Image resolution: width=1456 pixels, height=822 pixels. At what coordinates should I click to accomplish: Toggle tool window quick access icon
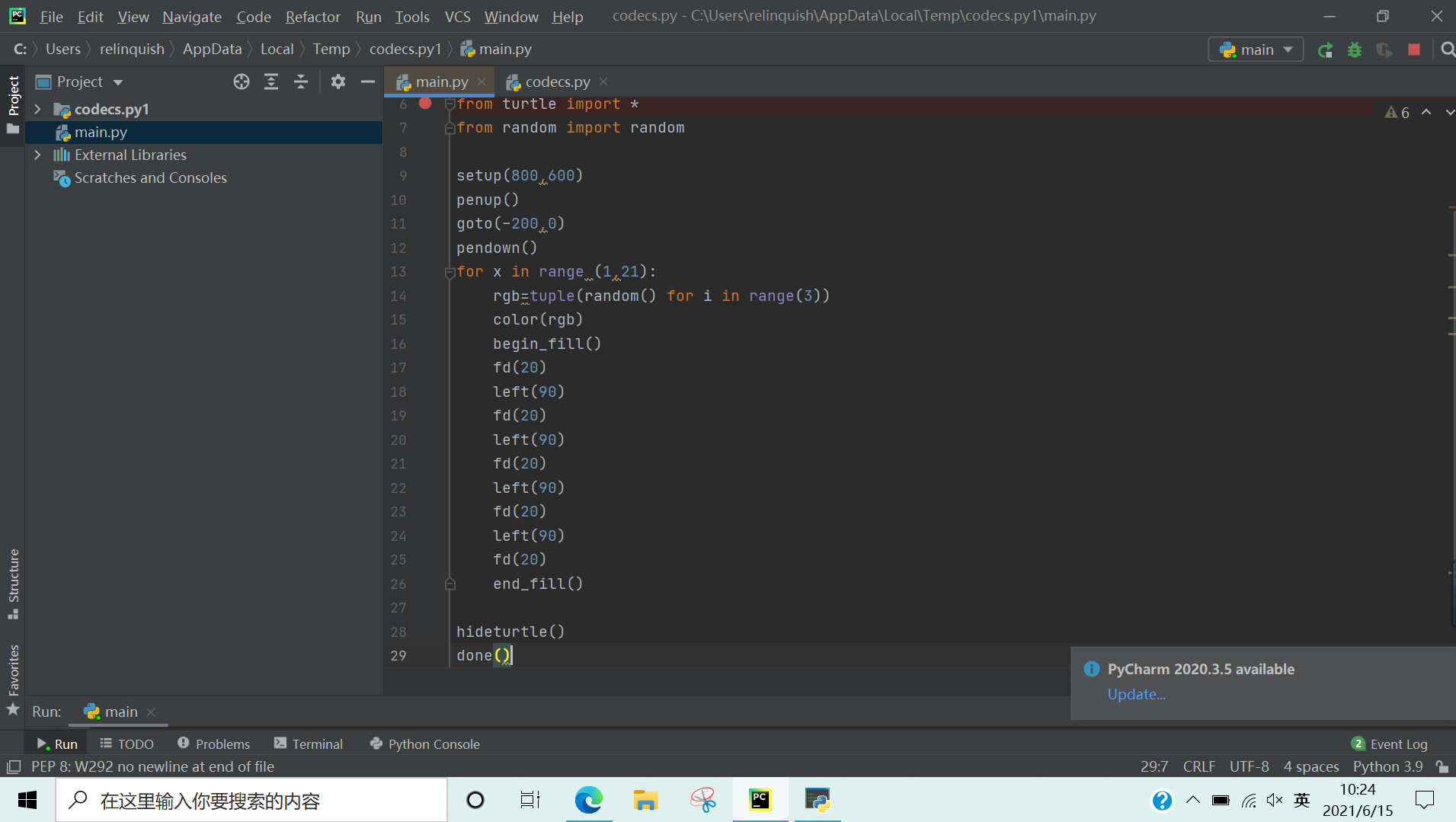coord(13,766)
